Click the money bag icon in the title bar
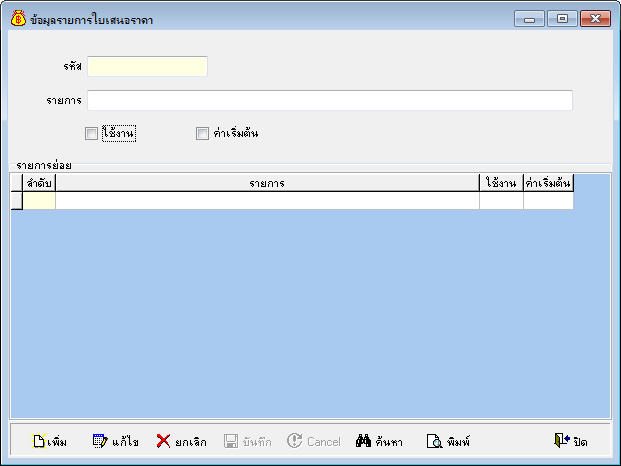Screen dimensions: 621x466 18,19
